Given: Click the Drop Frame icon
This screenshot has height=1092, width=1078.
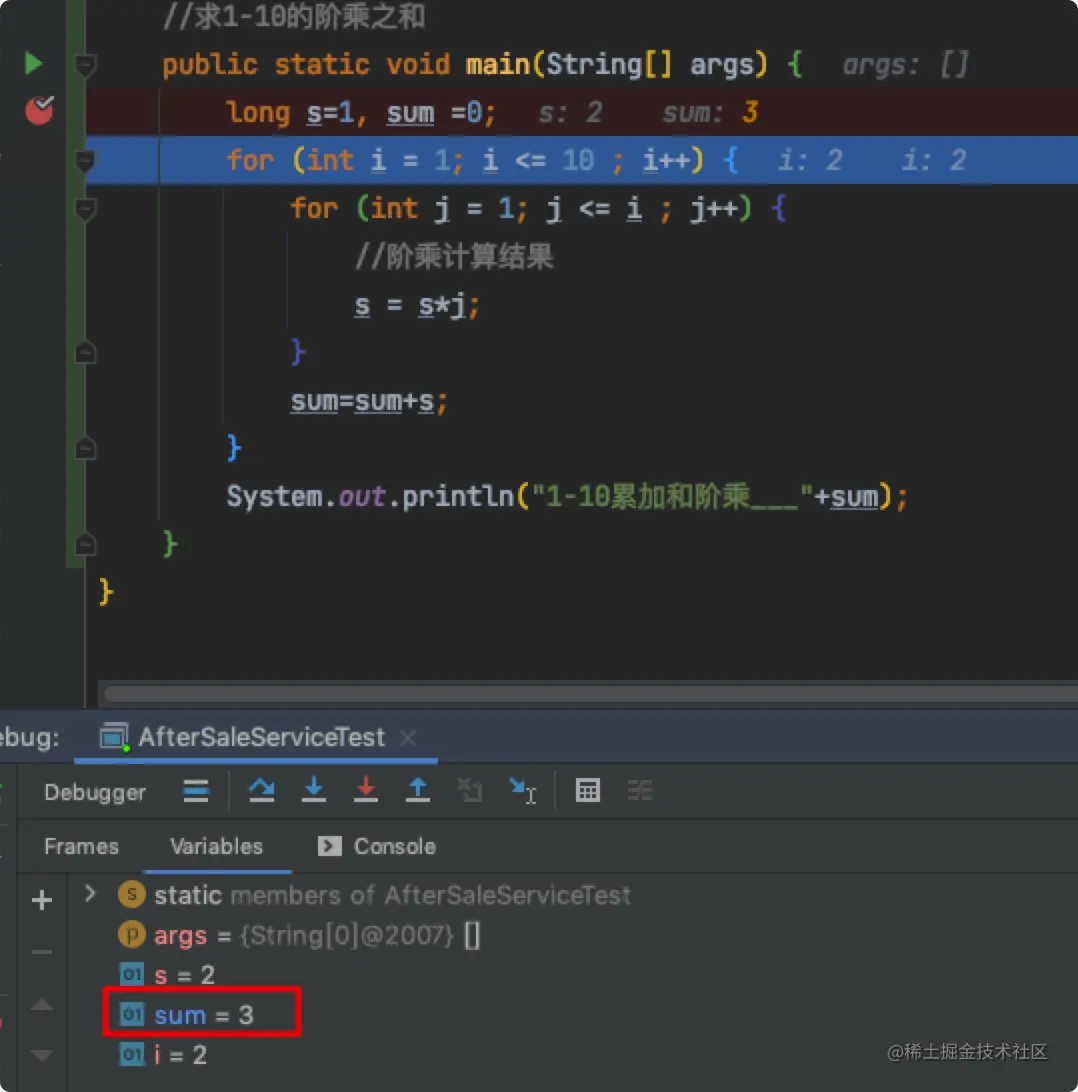Looking at the screenshot, I should 470,790.
